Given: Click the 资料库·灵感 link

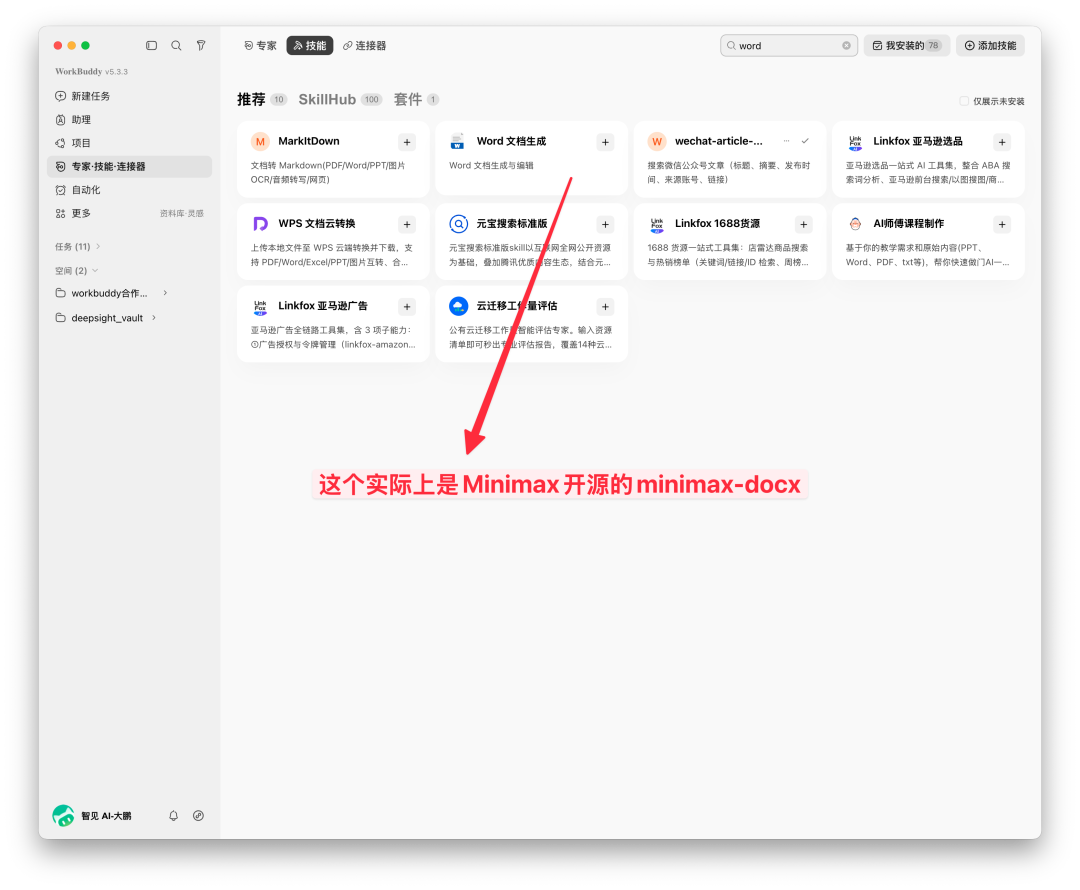Looking at the screenshot, I should (182, 214).
